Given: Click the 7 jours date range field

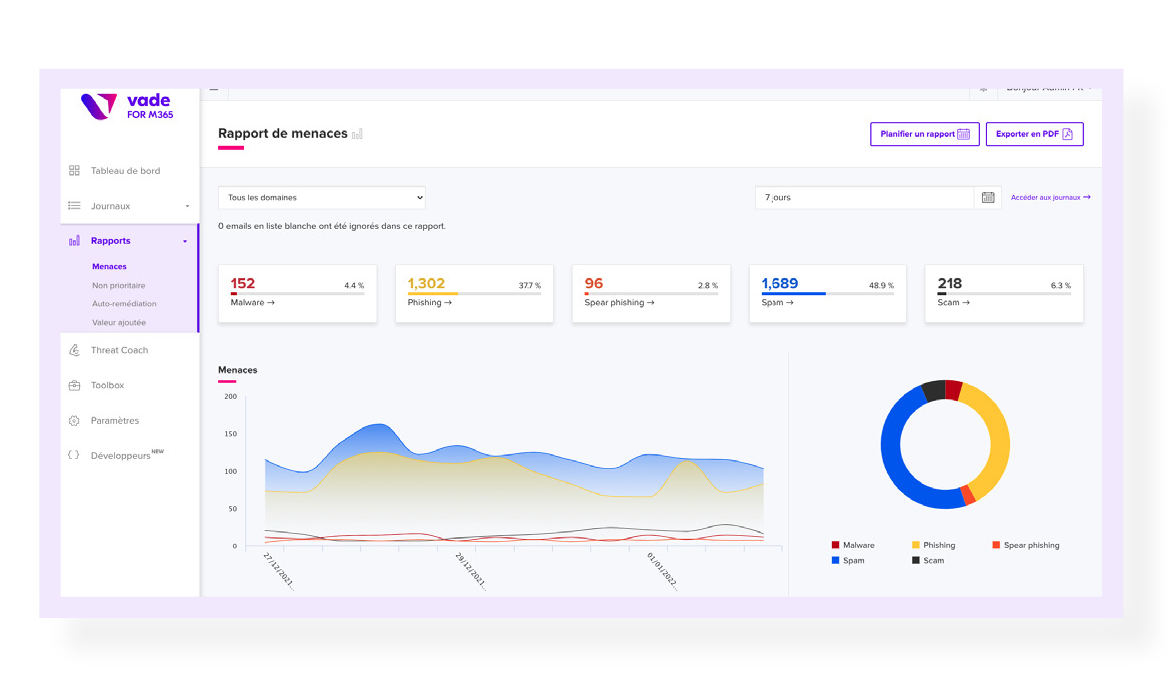Looking at the screenshot, I should [864, 198].
